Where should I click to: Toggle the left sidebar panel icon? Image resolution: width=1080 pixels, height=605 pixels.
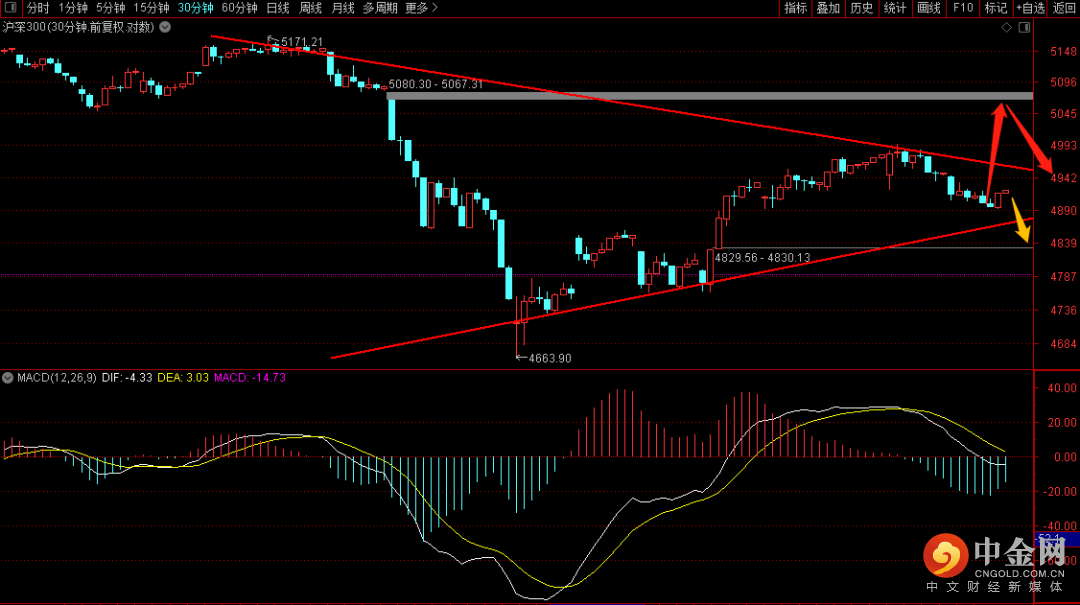pos(10,8)
